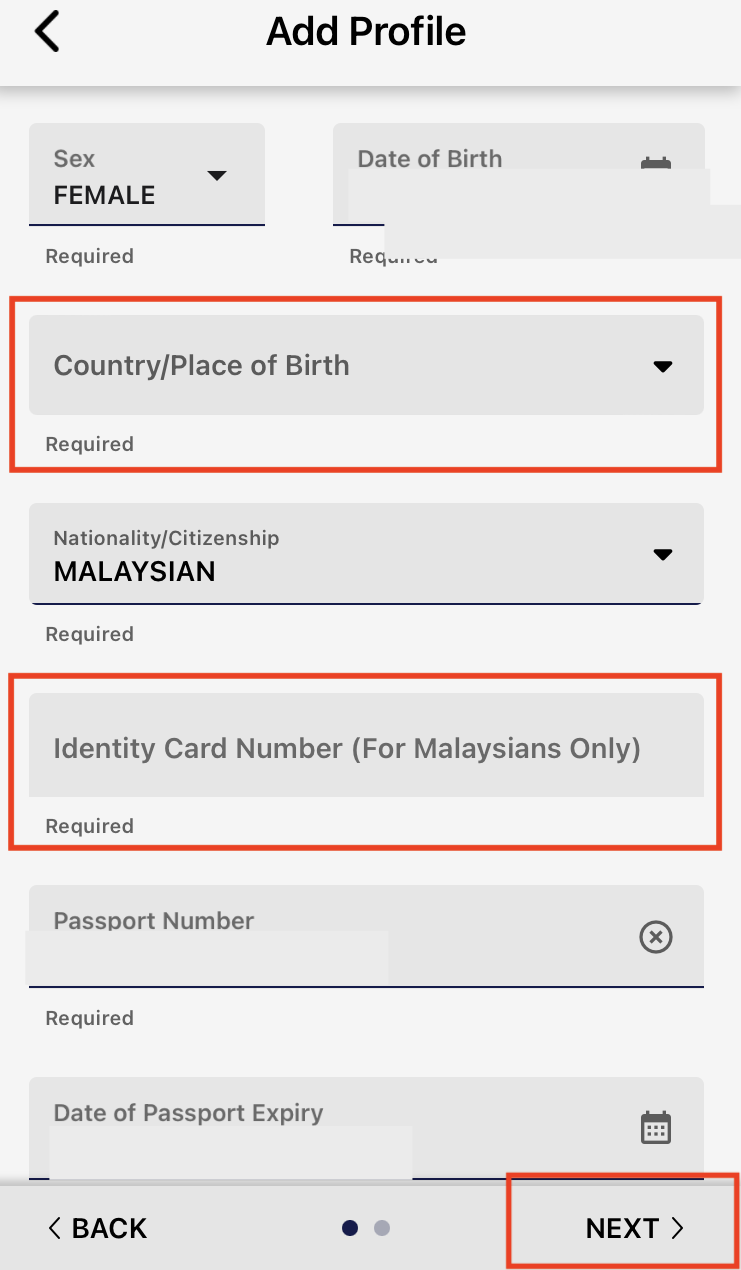Expand the Sex dropdown arrow

click(x=217, y=176)
